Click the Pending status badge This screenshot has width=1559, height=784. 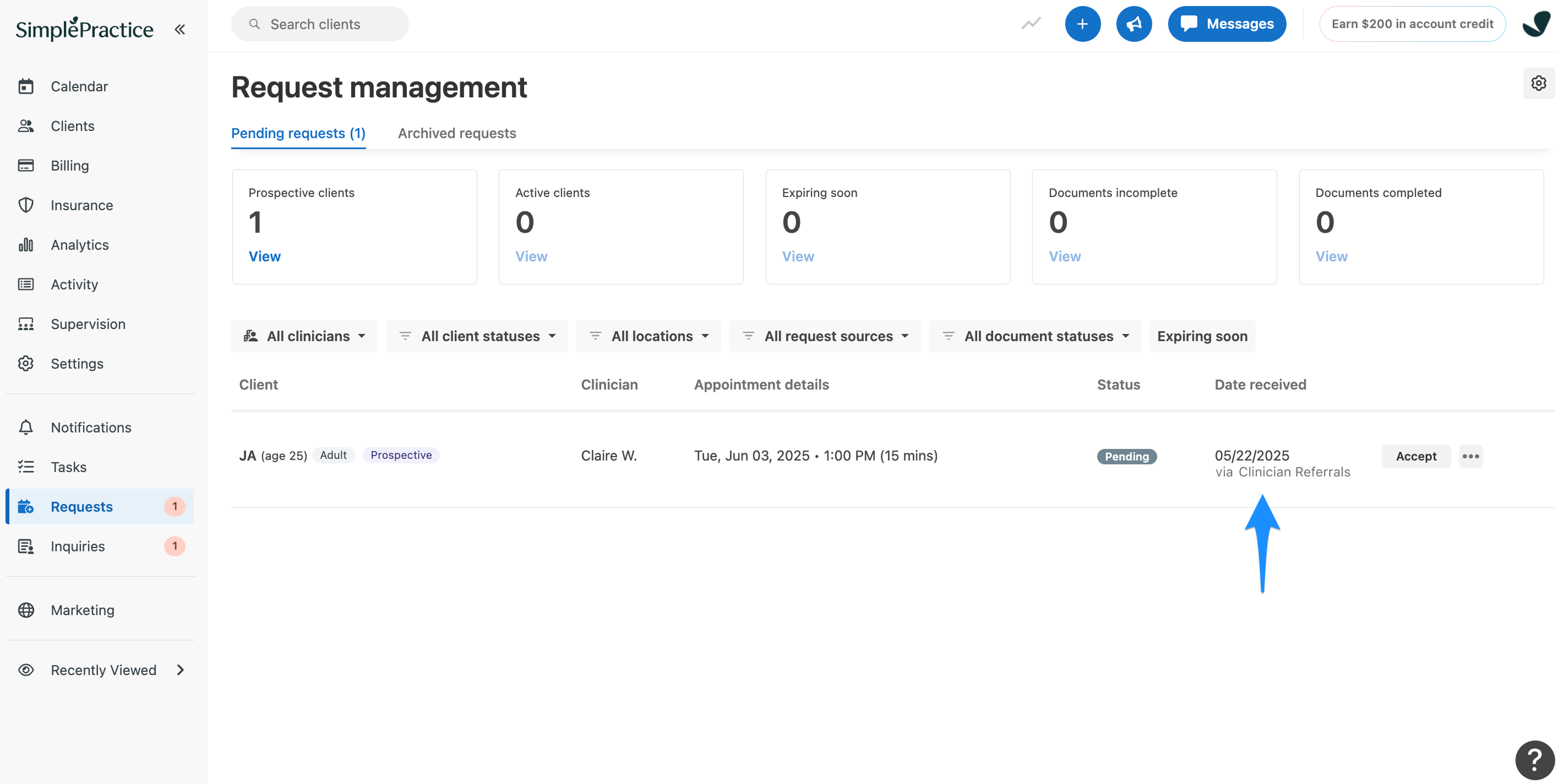coord(1126,456)
